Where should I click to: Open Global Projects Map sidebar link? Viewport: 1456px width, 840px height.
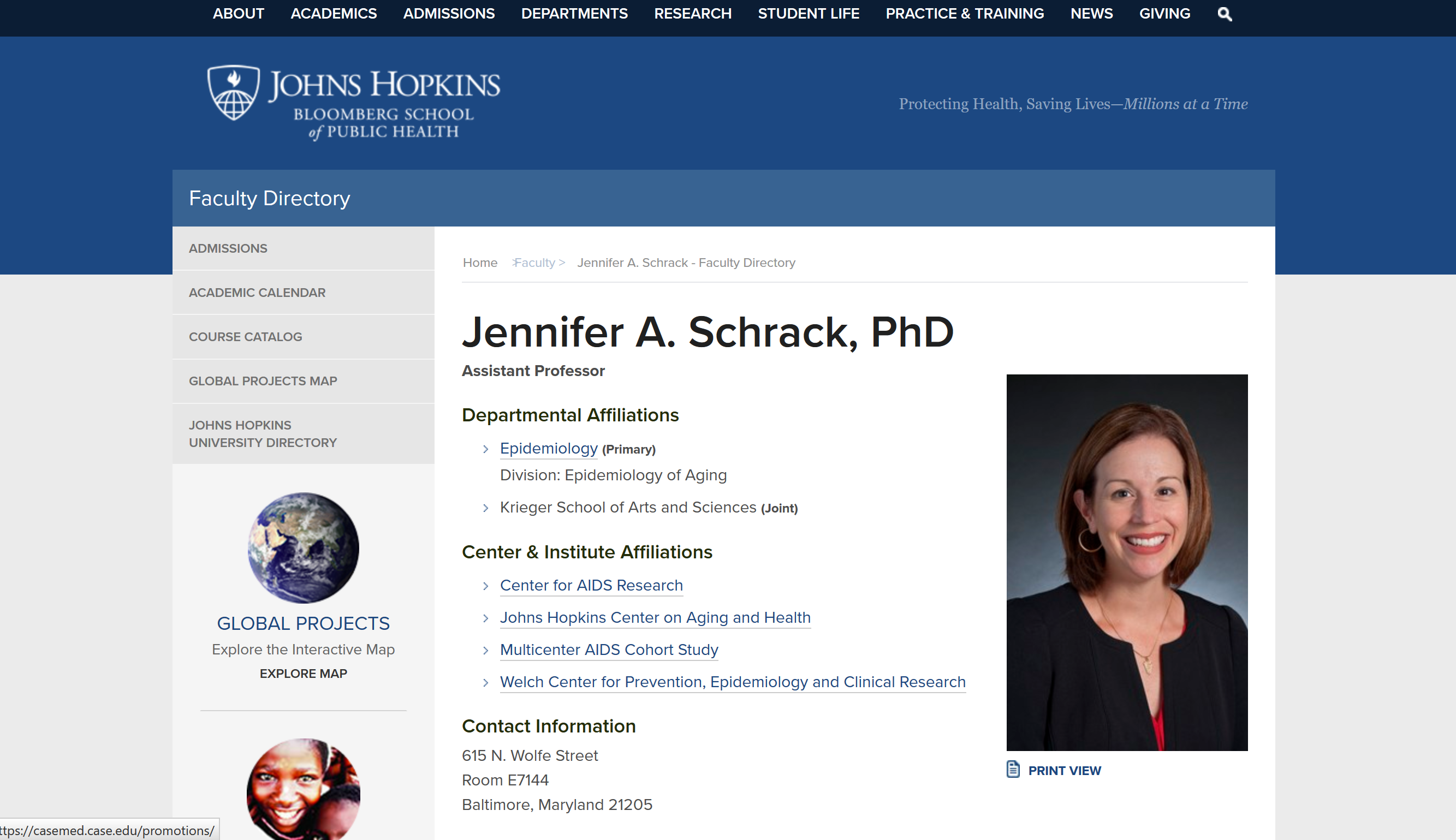(x=303, y=381)
